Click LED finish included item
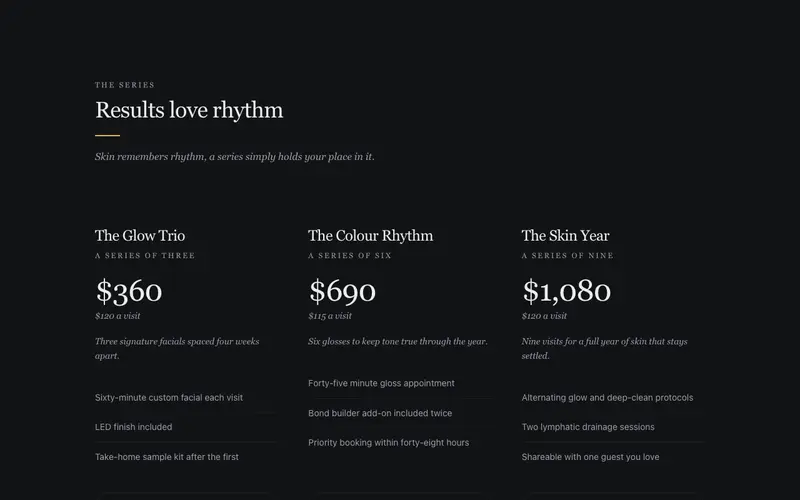800x500 pixels. [134, 427]
